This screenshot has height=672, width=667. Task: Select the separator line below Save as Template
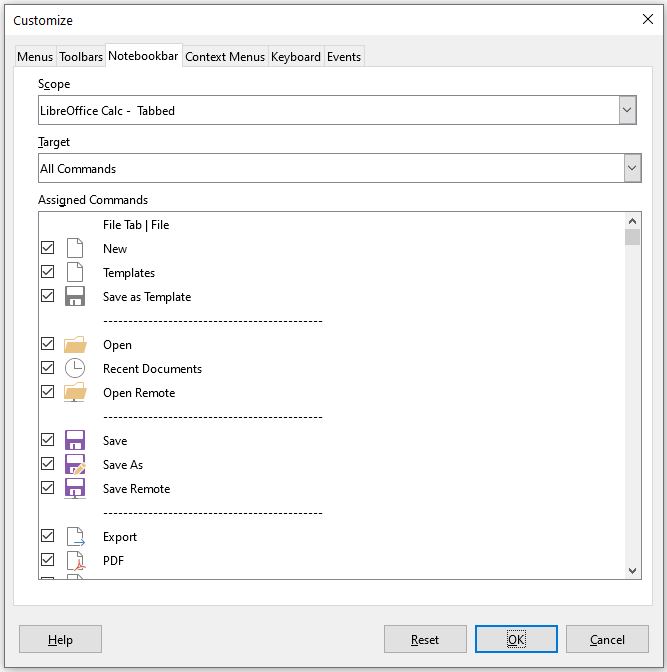coord(213,321)
